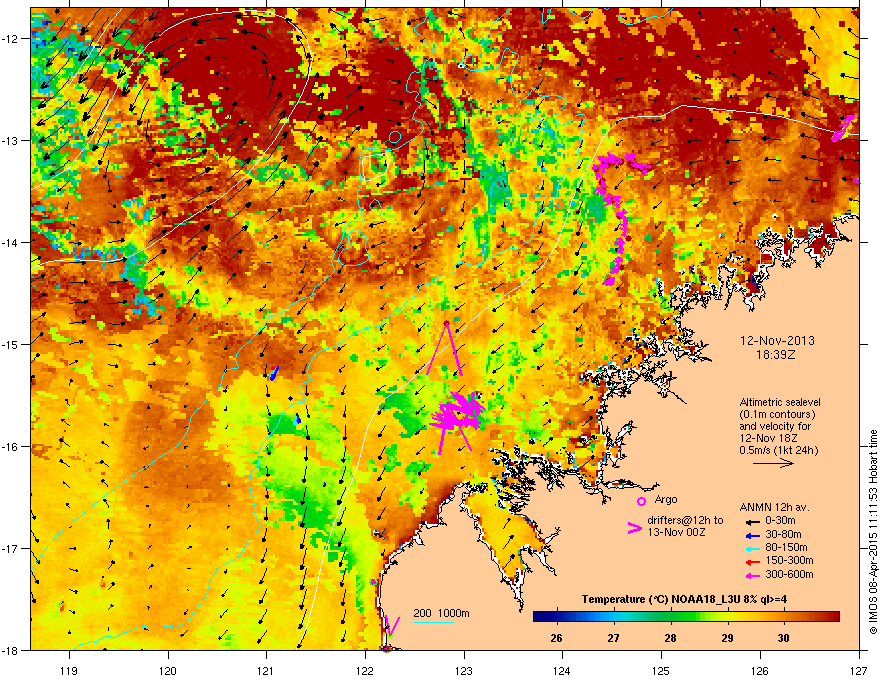880x680 pixels.
Task: Click the cyan ANMN mooring marker near 121.3E 15.8S
Action: pos(297,419)
